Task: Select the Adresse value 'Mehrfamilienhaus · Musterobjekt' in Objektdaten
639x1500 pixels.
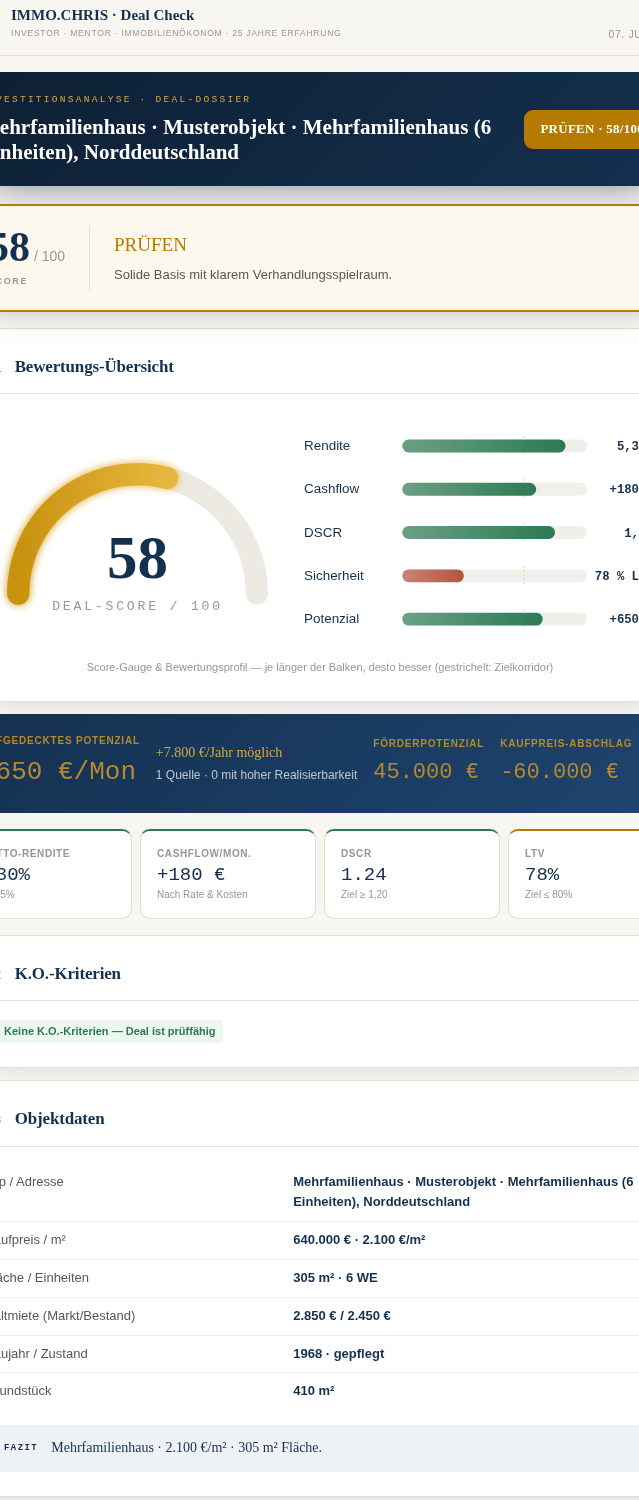Action: (x=463, y=1191)
